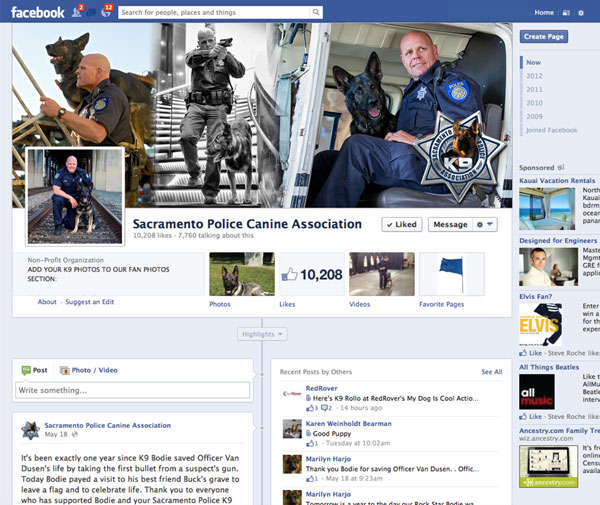Jump to 2012 on timeline
Screen dimensions: 600x505
point(534,76)
